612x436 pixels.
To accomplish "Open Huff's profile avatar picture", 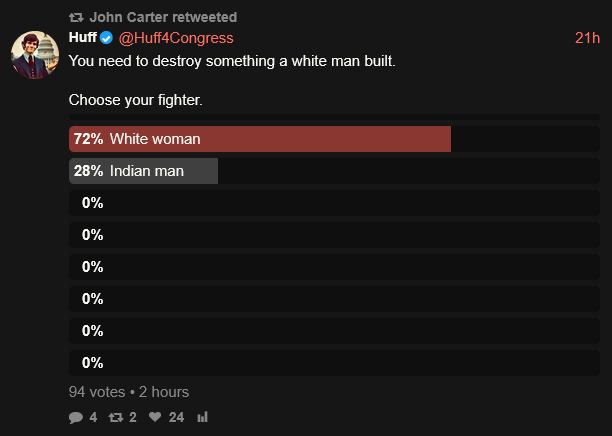I will (35, 55).
